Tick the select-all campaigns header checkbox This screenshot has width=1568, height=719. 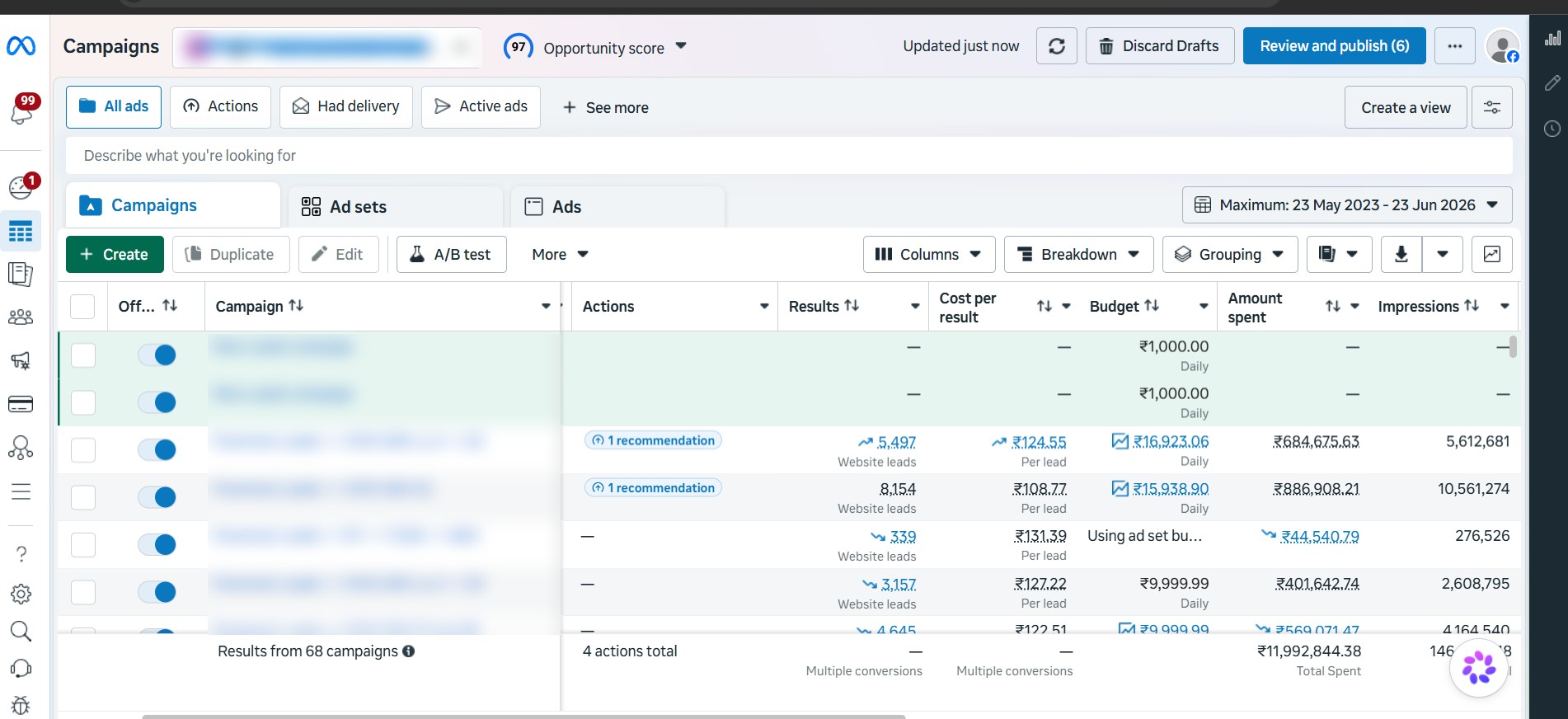pyautogui.click(x=82, y=307)
